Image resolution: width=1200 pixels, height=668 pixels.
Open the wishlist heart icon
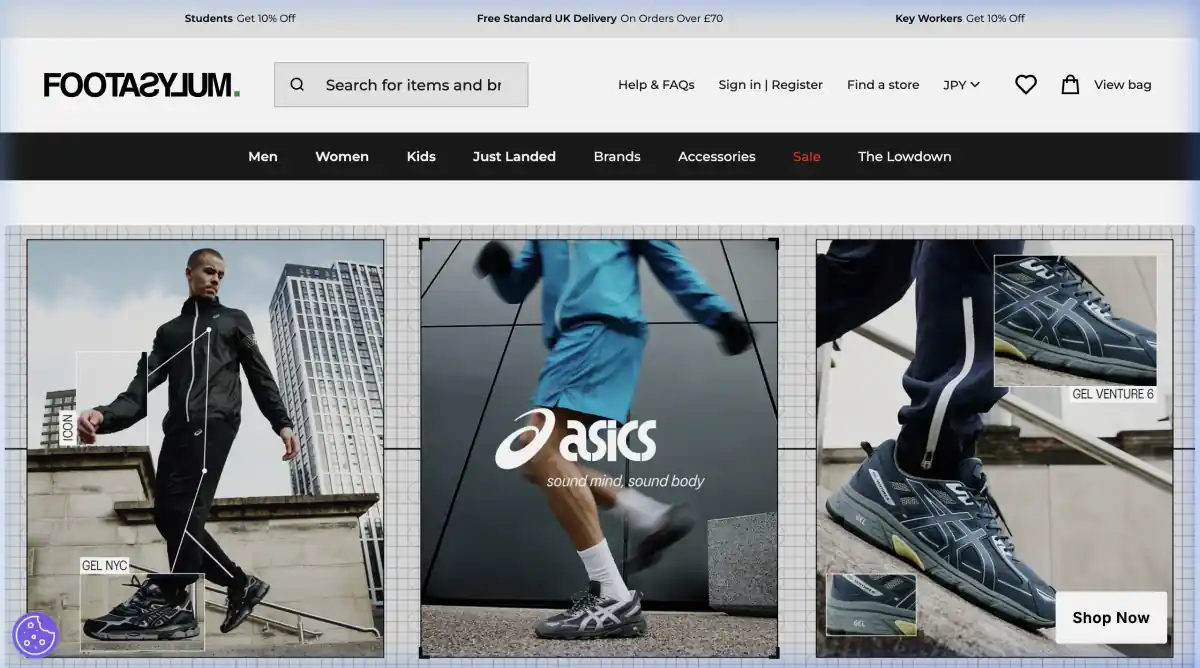pyautogui.click(x=1025, y=85)
